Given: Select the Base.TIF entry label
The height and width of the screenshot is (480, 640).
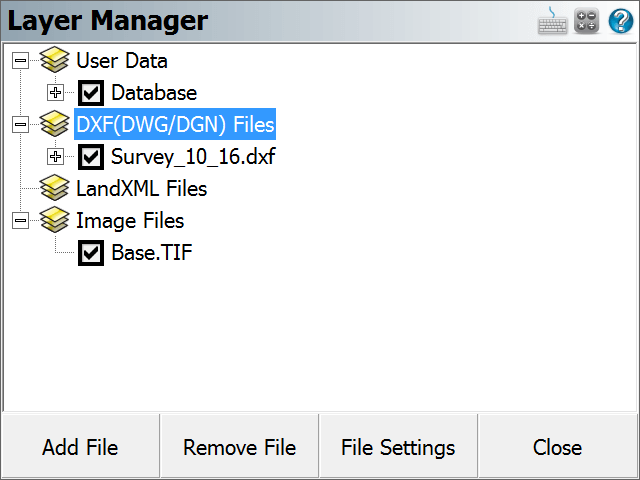Looking at the screenshot, I should [x=151, y=253].
